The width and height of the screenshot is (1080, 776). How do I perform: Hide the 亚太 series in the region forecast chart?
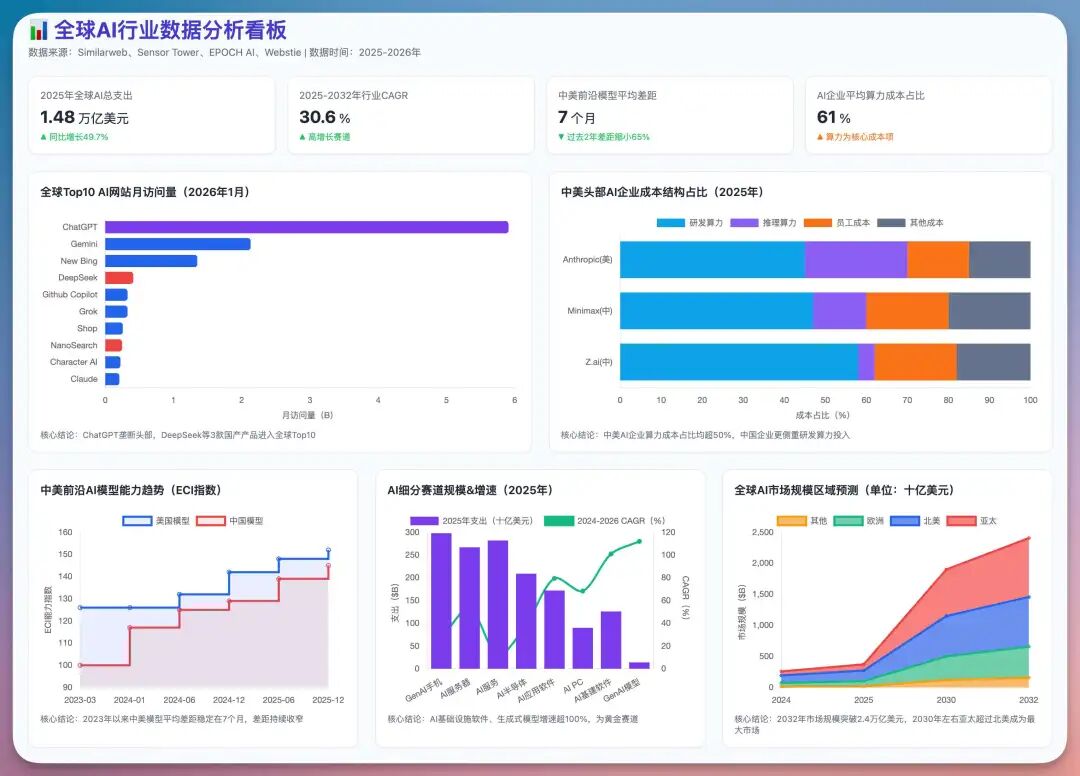pyautogui.click(x=963, y=520)
